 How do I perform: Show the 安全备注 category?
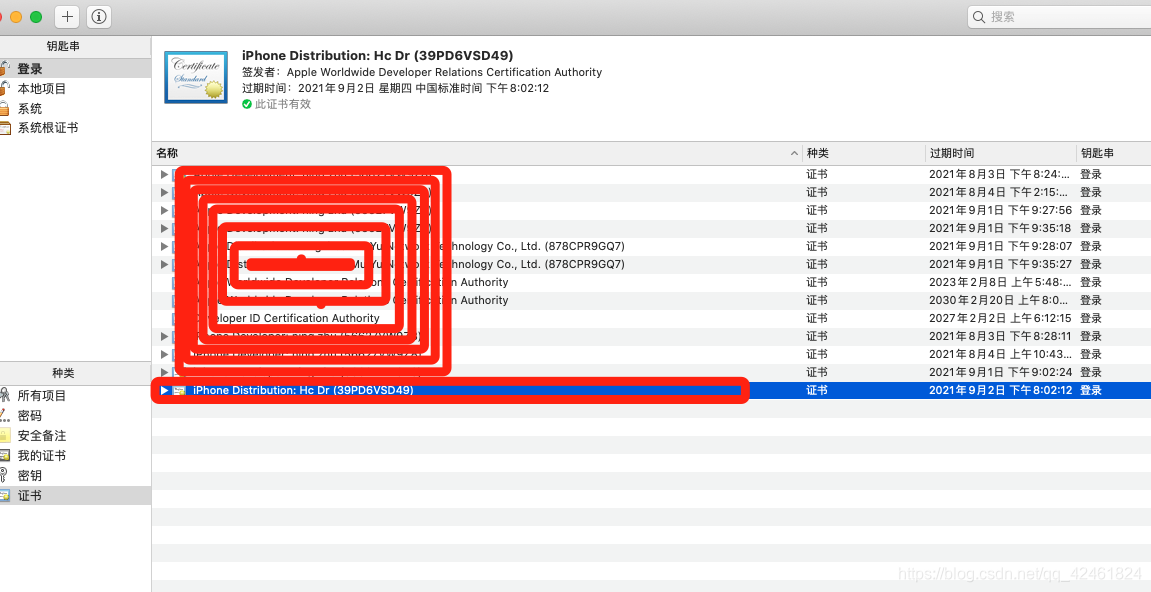(x=75, y=436)
